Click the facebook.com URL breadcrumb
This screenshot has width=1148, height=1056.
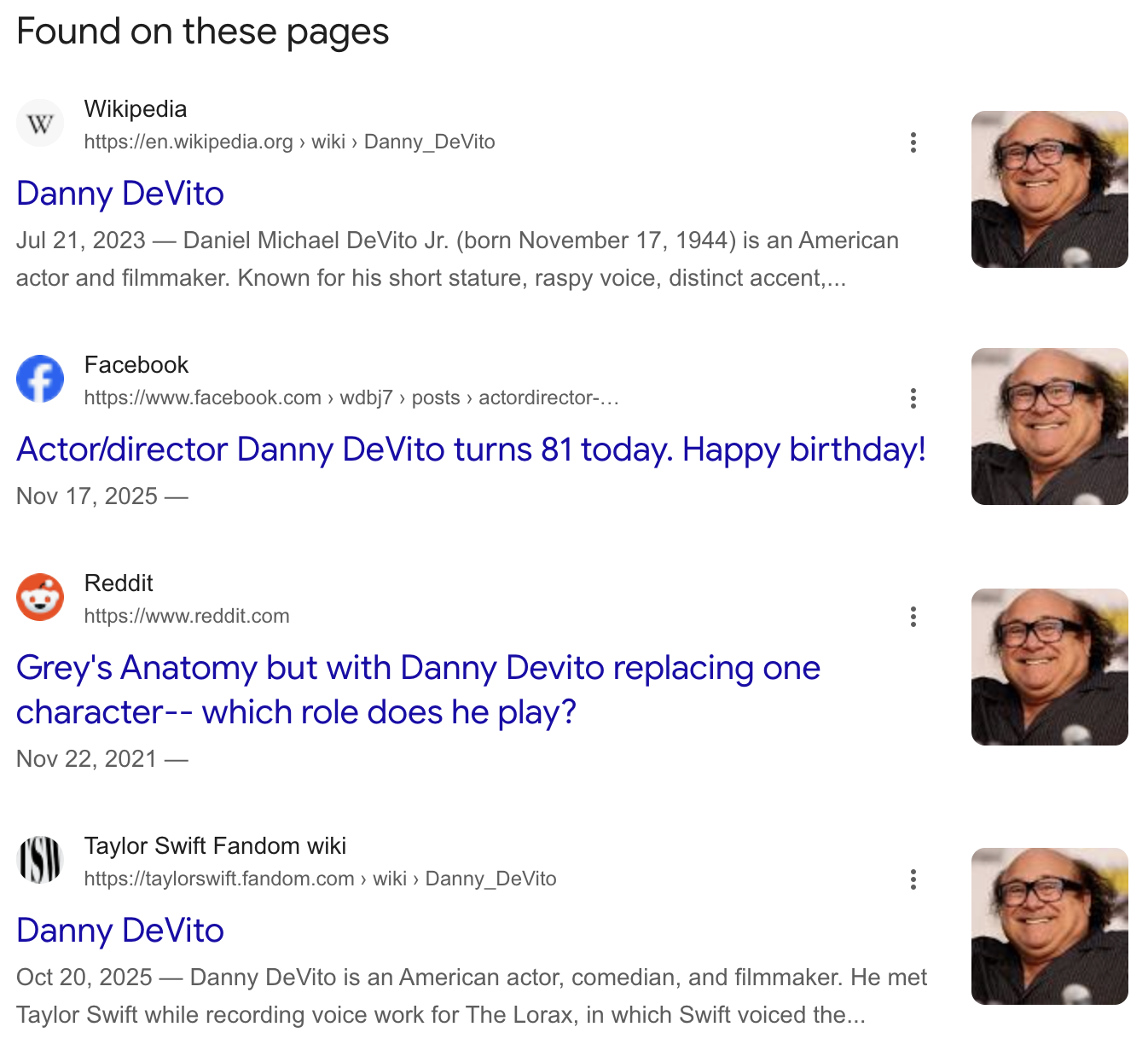pos(351,397)
